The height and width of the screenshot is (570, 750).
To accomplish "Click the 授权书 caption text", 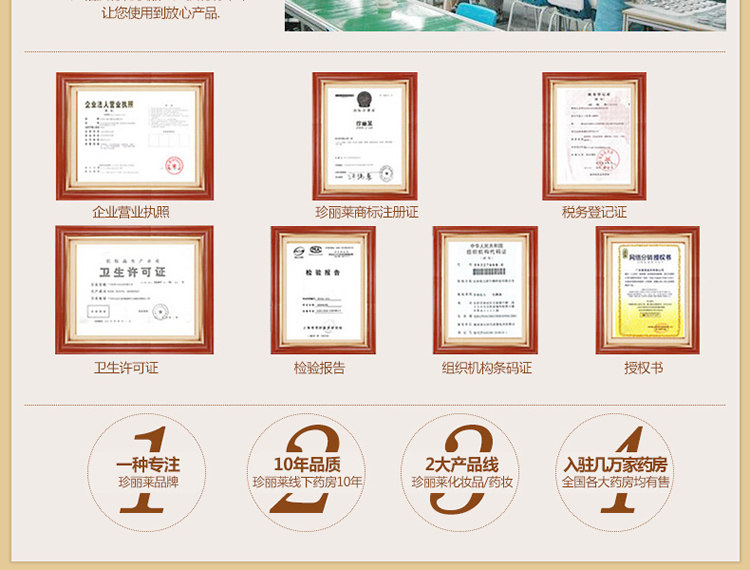I will coord(643,368).
